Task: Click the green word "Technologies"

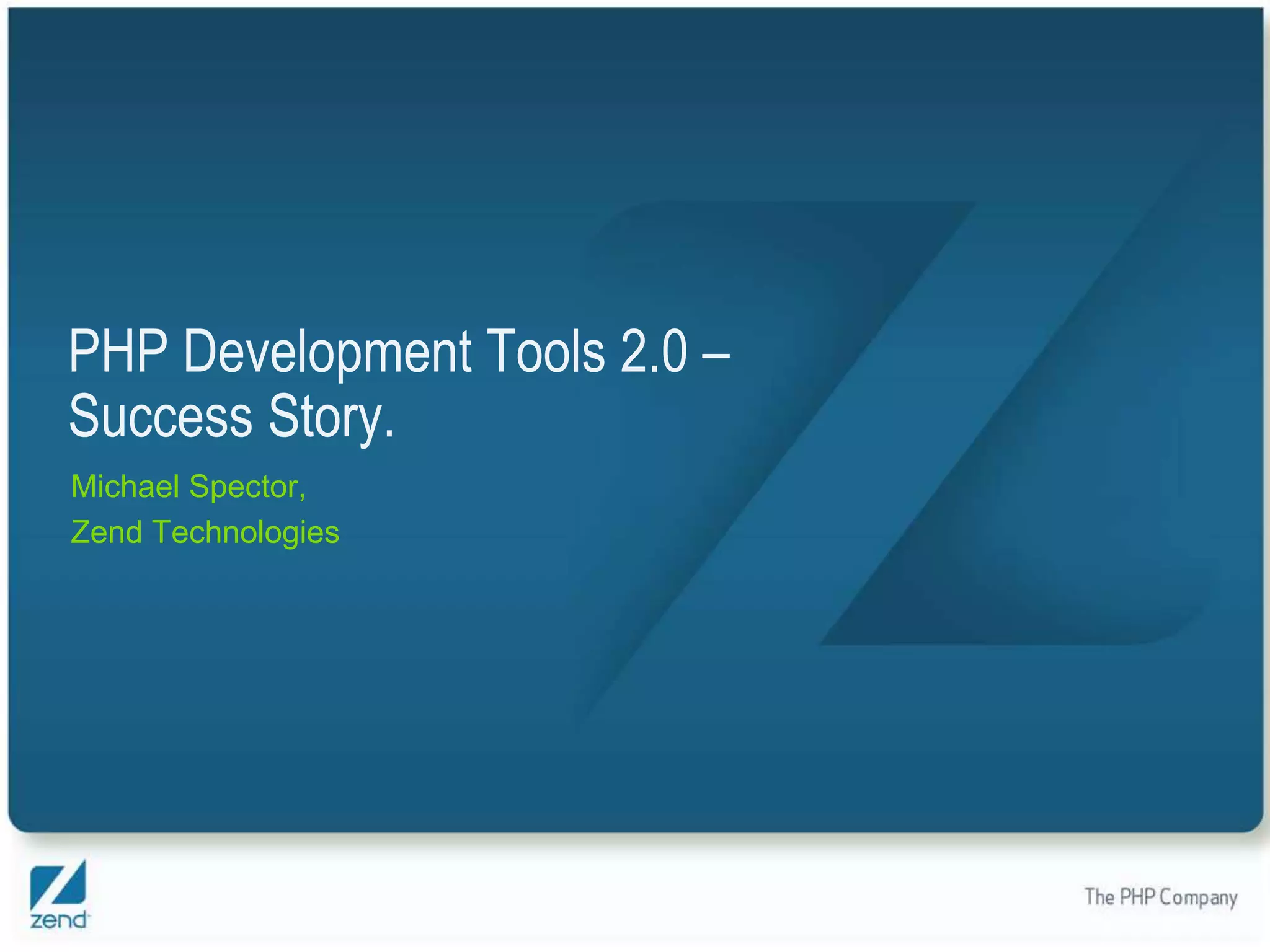Action: [x=246, y=532]
